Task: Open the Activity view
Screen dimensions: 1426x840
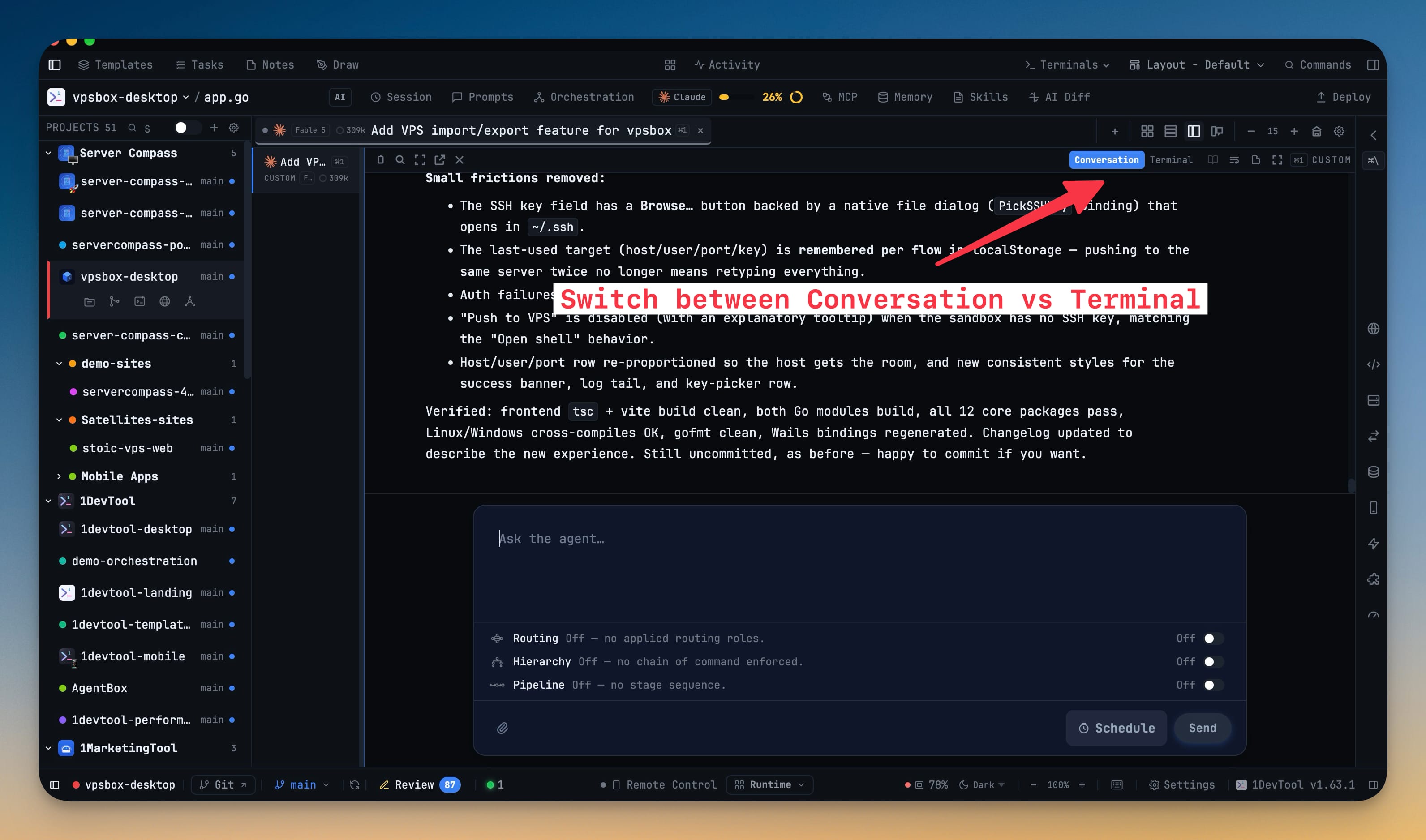Action: coord(727,64)
